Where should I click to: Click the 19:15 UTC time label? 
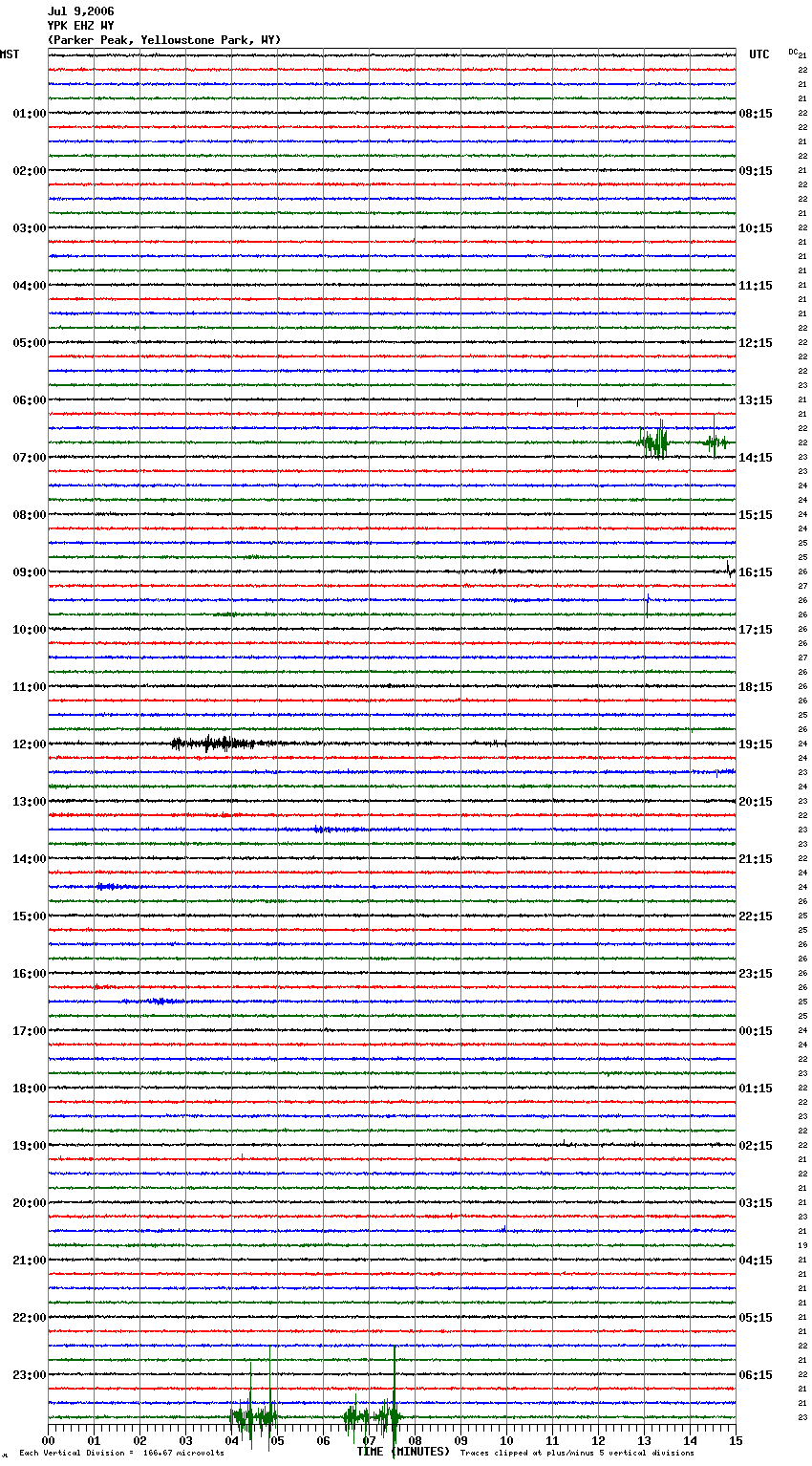[756, 744]
